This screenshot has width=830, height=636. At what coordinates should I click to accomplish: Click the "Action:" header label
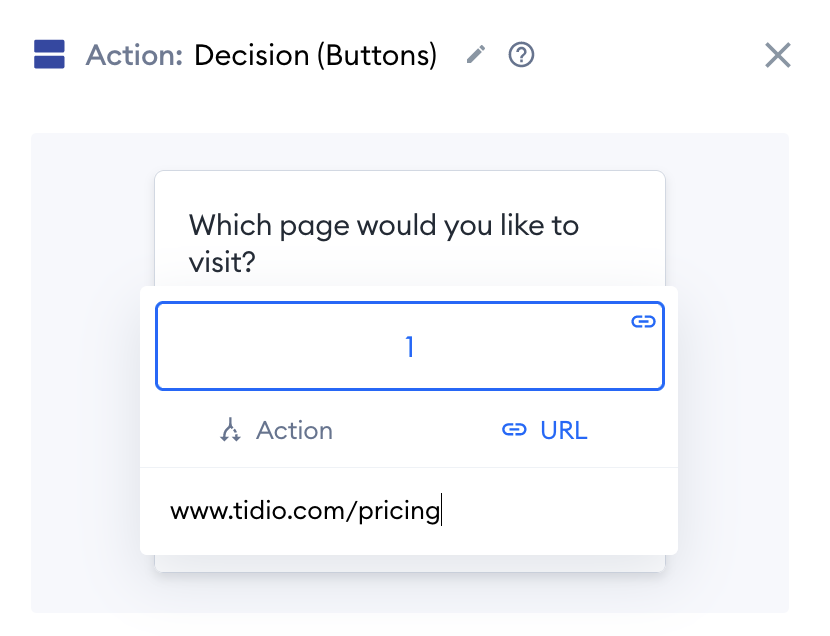[134, 55]
